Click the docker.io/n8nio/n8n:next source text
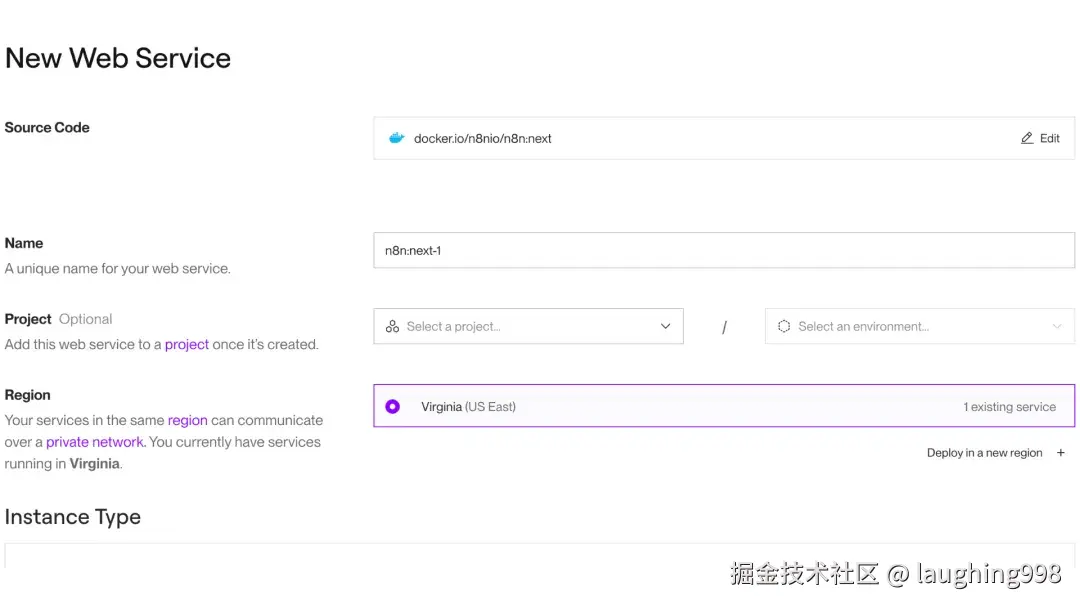This screenshot has width=1080, height=608. pyautogui.click(x=483, y=139)
